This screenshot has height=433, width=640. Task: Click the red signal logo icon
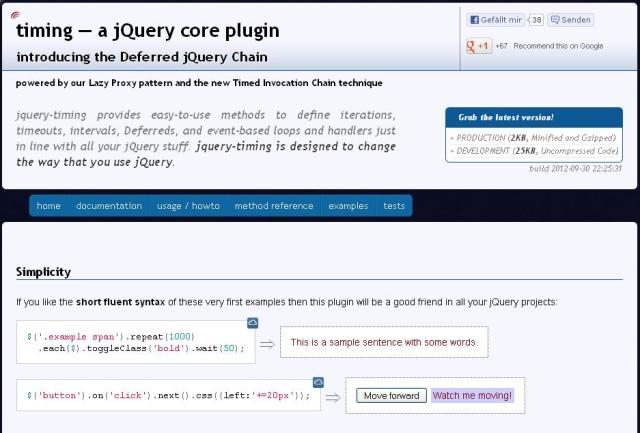click(x=15, y=16)
